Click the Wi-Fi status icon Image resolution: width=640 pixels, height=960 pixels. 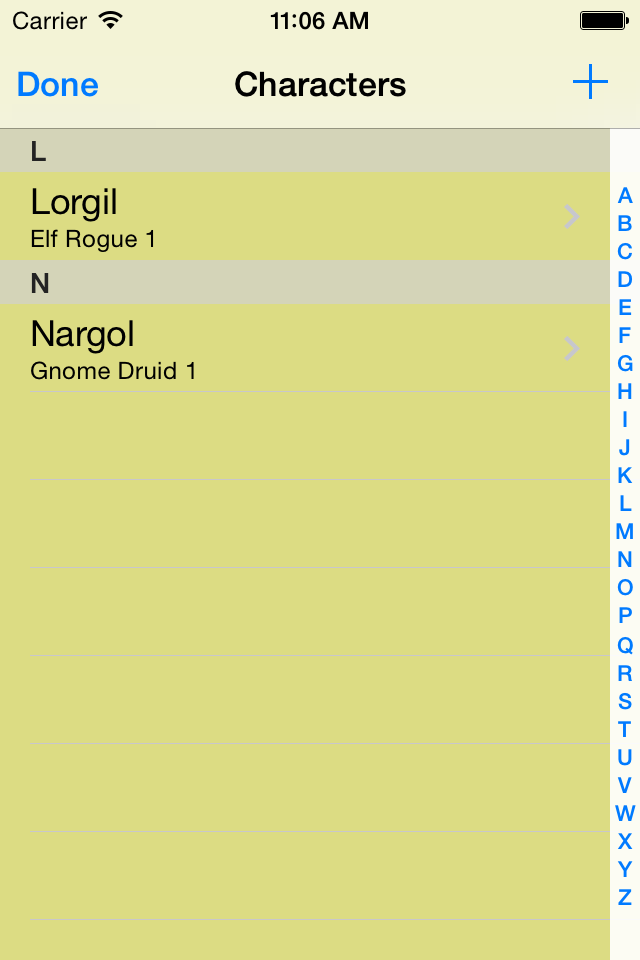click(x=111, y=20)
